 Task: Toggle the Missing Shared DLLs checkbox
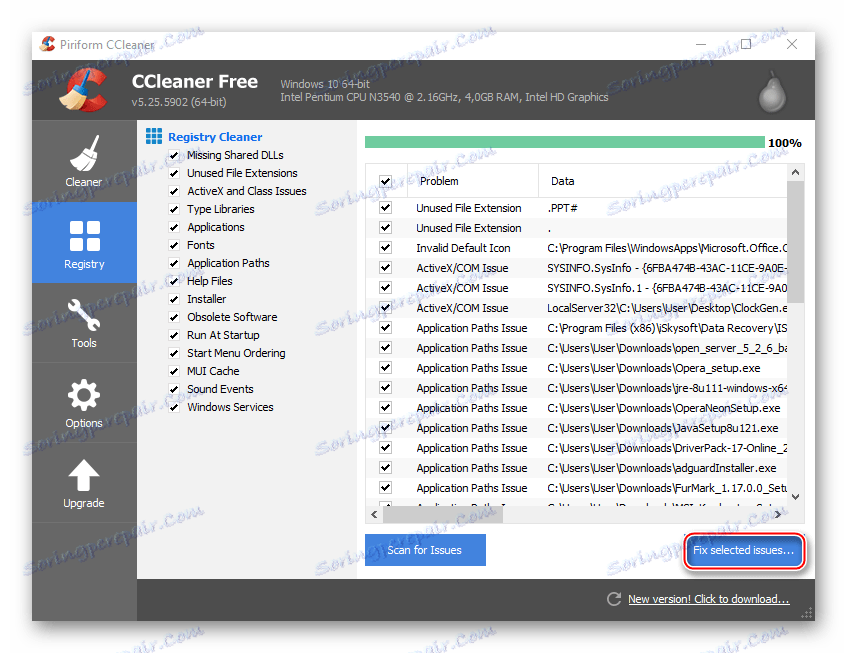174,156
